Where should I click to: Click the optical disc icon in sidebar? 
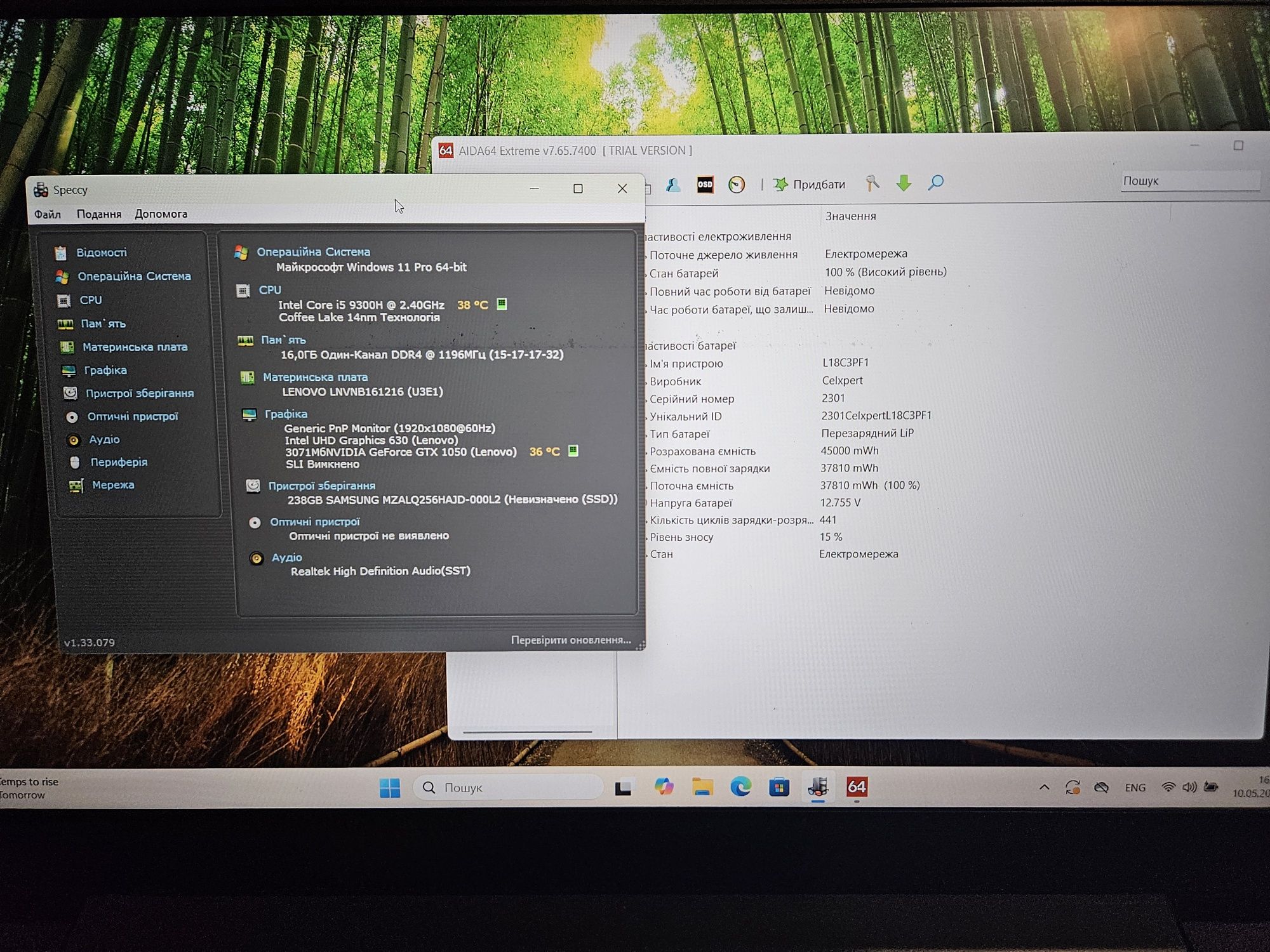click(x=72, y=417)
